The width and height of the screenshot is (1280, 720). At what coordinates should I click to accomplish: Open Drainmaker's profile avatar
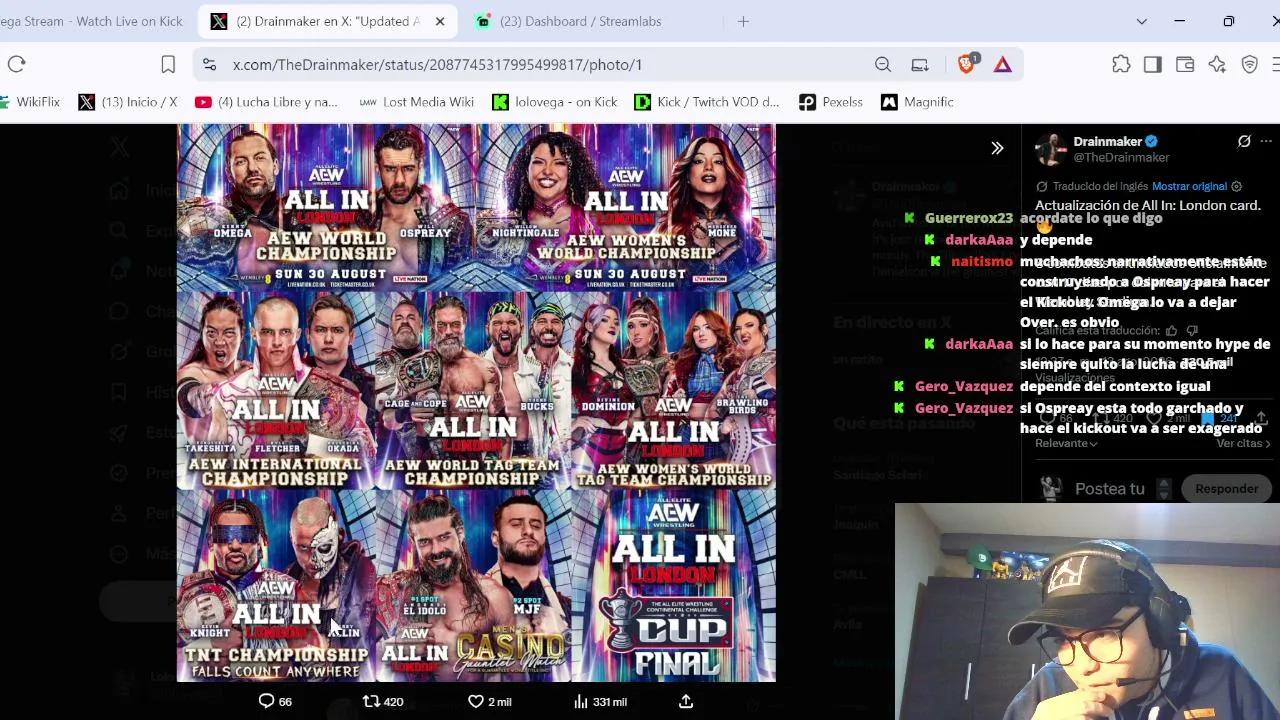(1050, 149)
